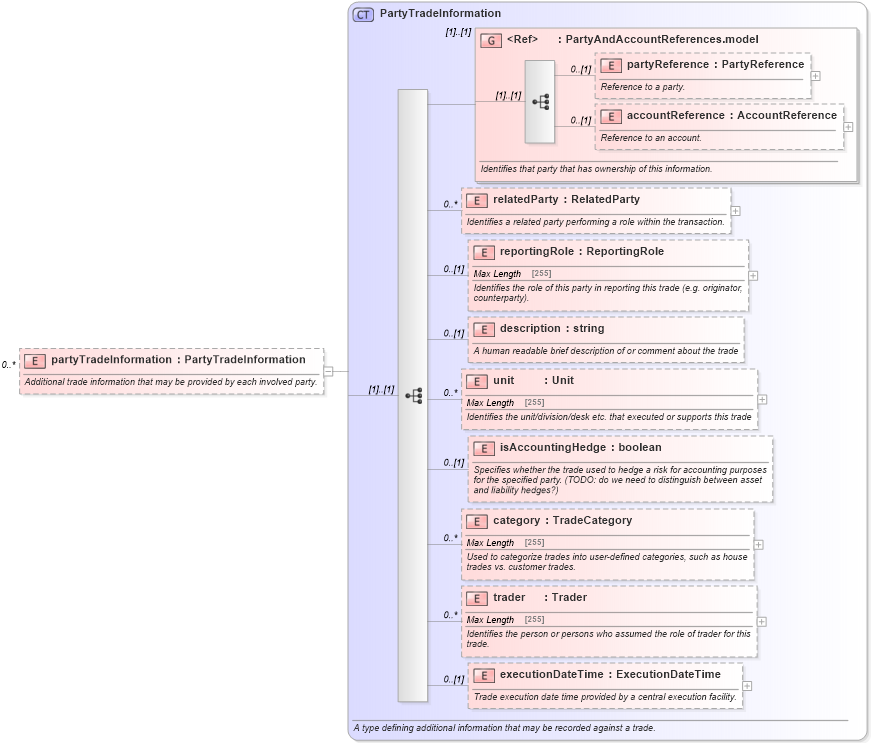Click the CT icon beside PartyTradeInformation

point(363,14)
